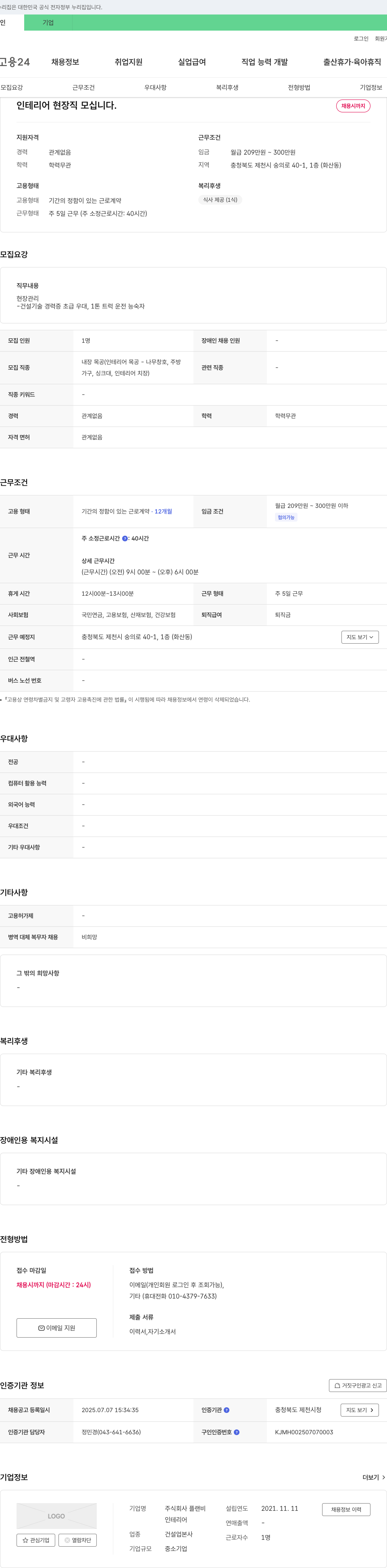
Task: Jump to the 모집요강 section tab
Action: click(12, 88)
